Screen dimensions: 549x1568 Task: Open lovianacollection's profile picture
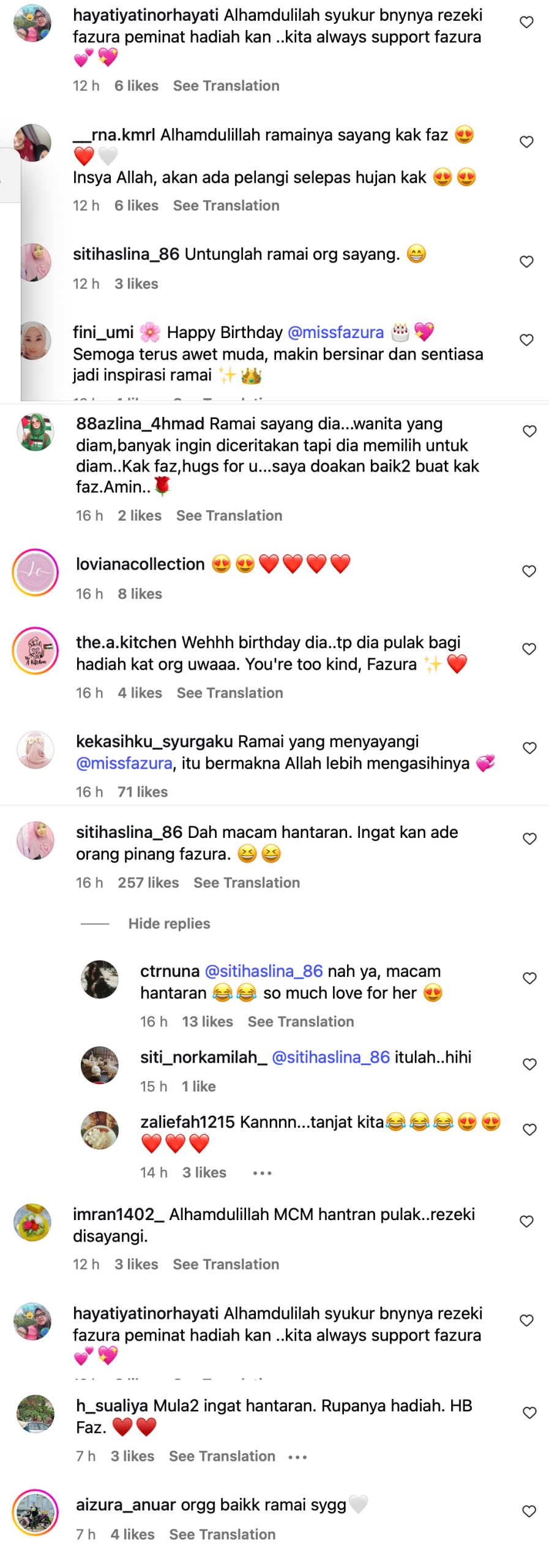click(x=35, y=572)
